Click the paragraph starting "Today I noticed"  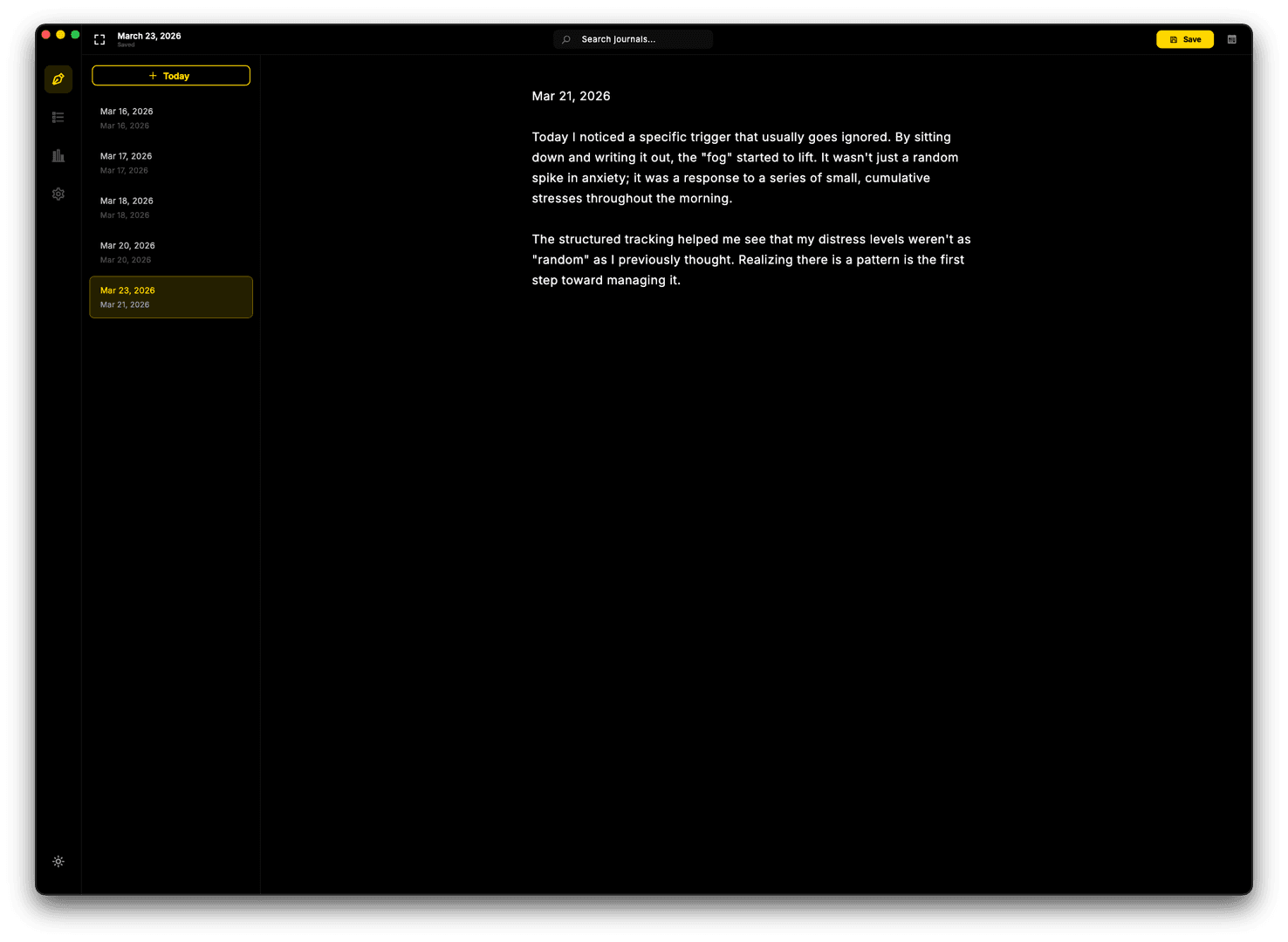pos(745,167)
